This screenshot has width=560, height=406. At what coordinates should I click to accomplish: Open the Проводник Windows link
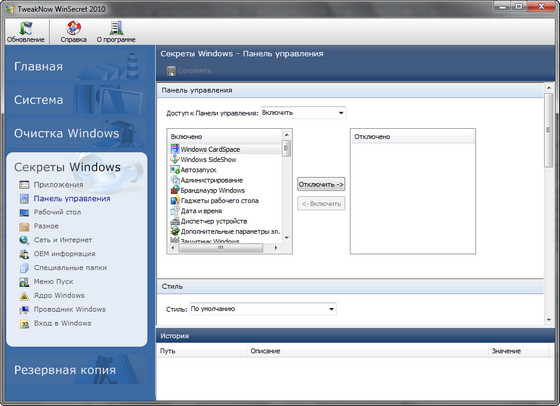[70, 309]
